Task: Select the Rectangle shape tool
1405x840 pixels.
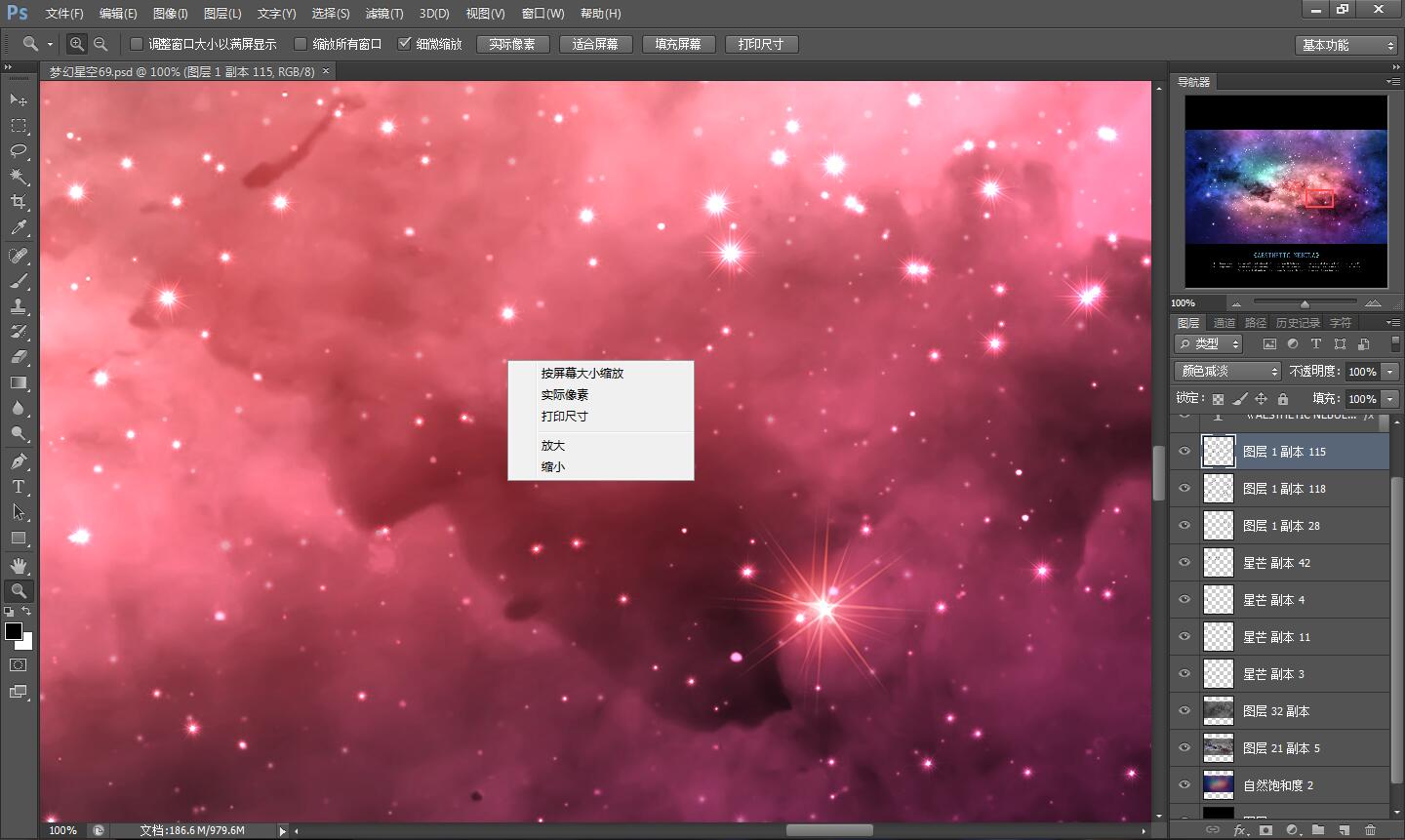Action: coord(19,538)
